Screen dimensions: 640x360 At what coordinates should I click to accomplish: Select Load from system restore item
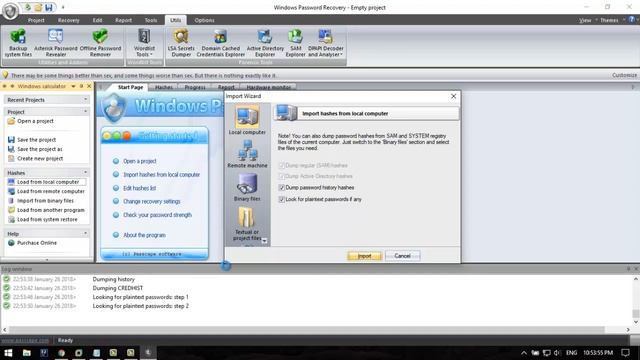pos(47,220)
